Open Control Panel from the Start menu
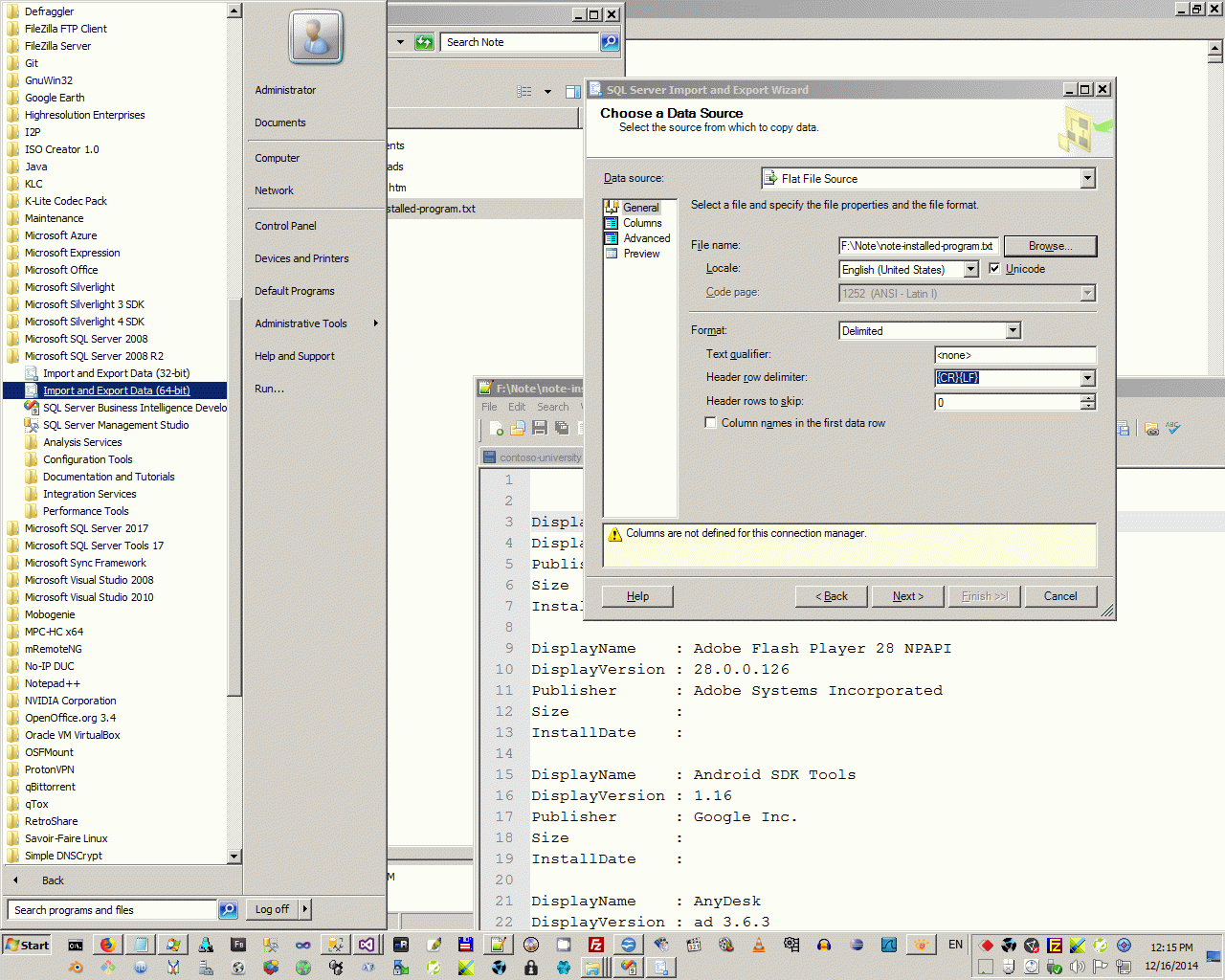This screenshot has width=1225, height=980. coord(285,226)
